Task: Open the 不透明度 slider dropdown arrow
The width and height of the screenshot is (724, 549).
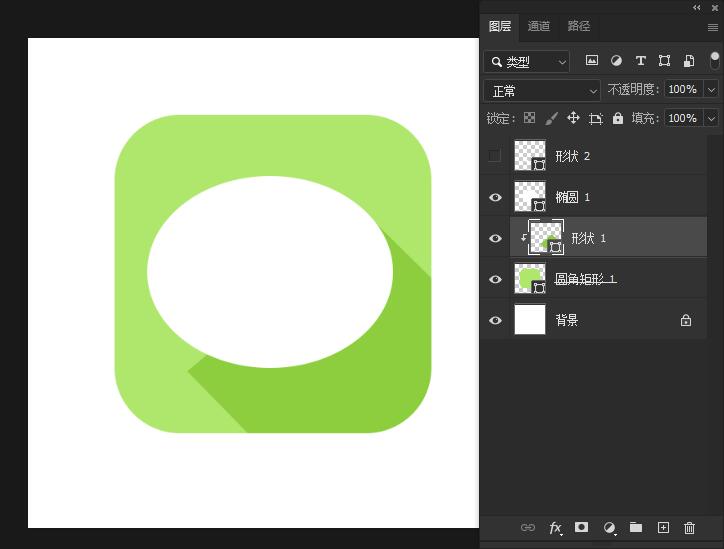Action: pos(711,89)
